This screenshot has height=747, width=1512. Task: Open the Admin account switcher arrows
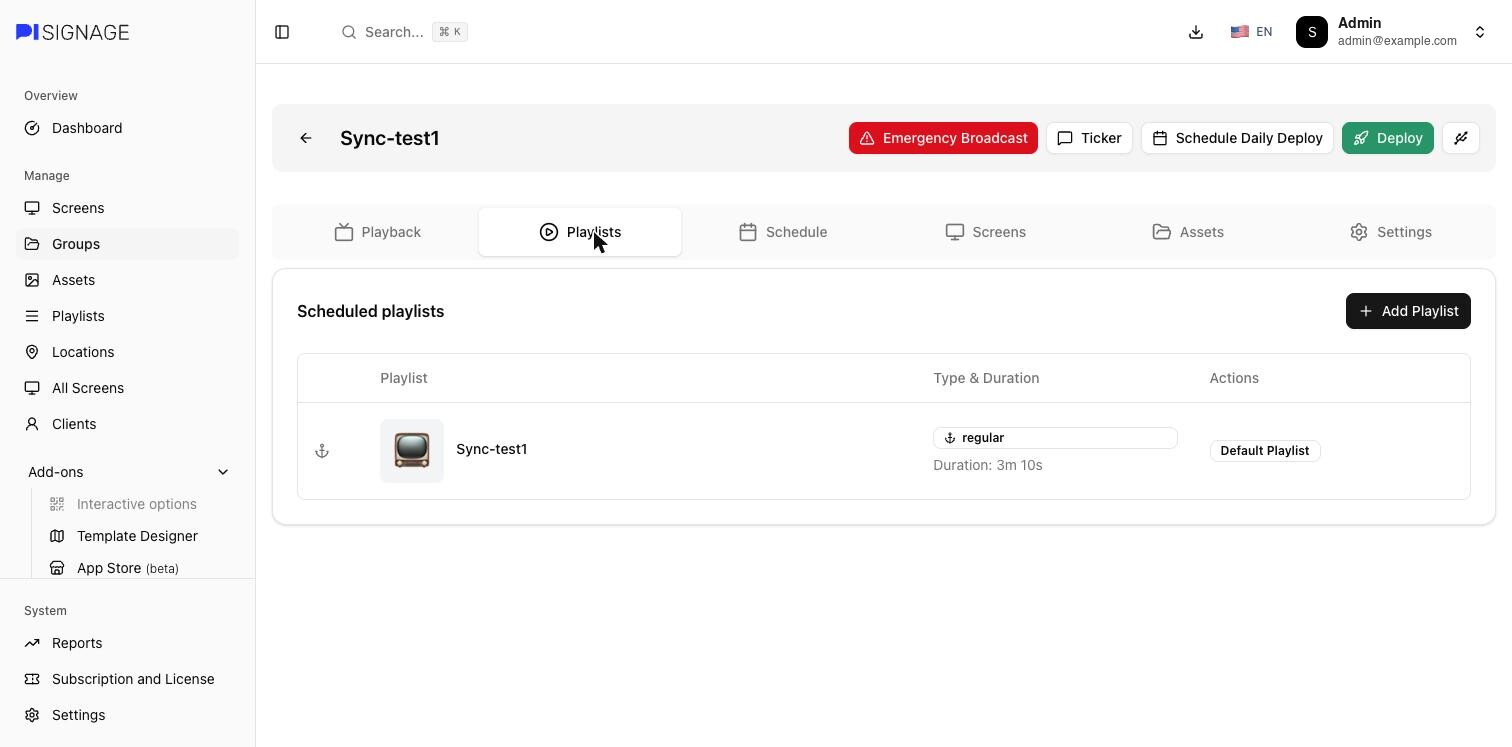coord(1480,32)
